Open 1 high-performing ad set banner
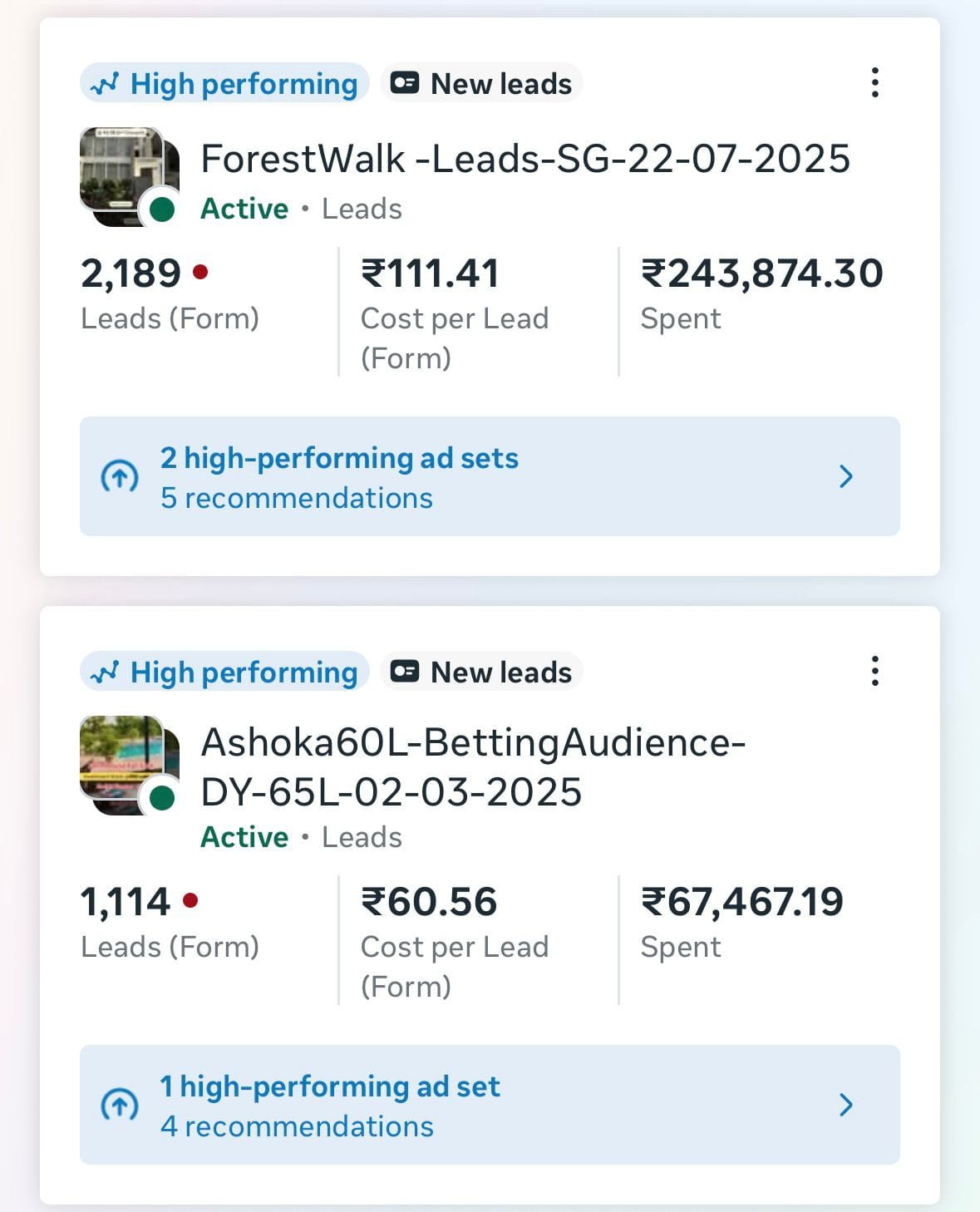 [x=330, y=1087]
